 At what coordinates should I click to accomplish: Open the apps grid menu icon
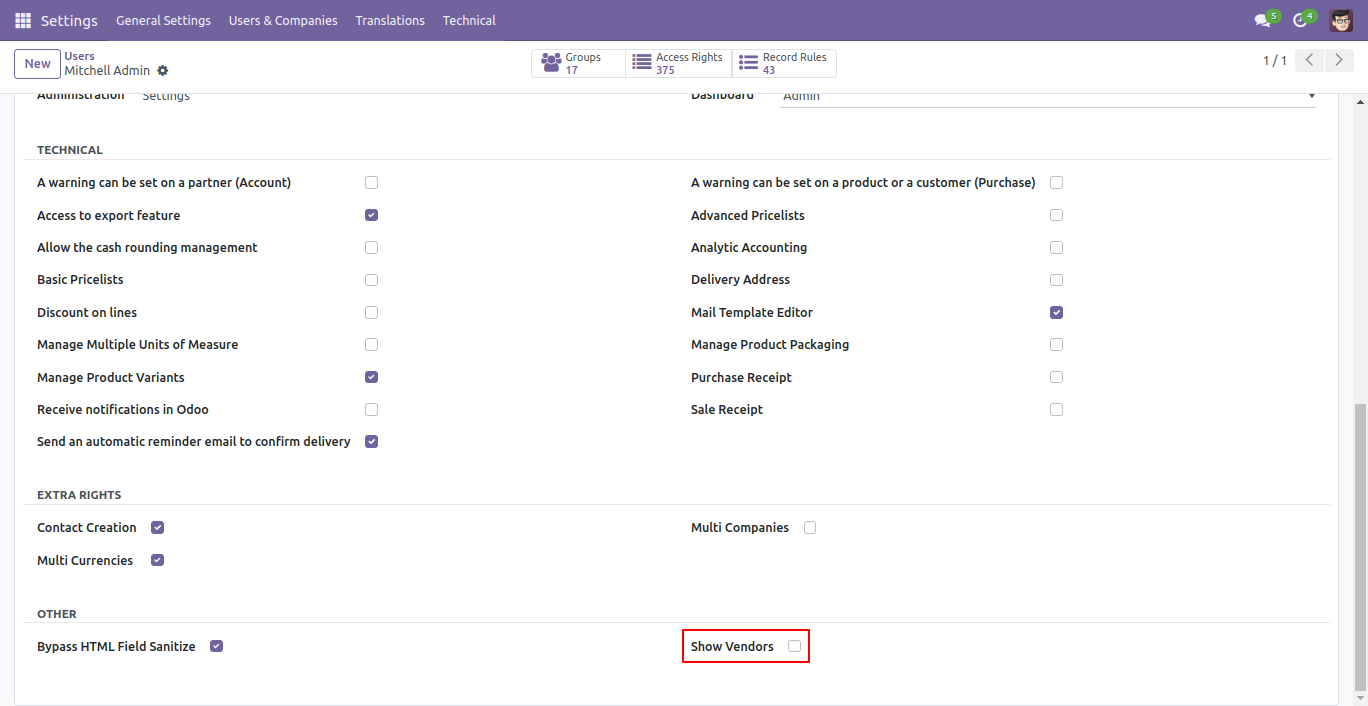click(x=23, y=20)
